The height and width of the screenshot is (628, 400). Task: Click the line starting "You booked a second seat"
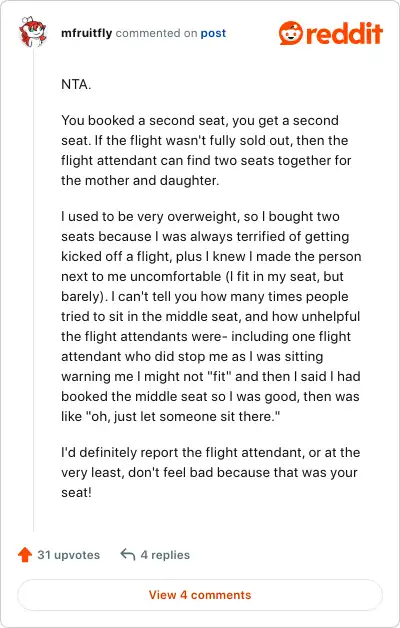pyautogui.click(x=200, y=121)
